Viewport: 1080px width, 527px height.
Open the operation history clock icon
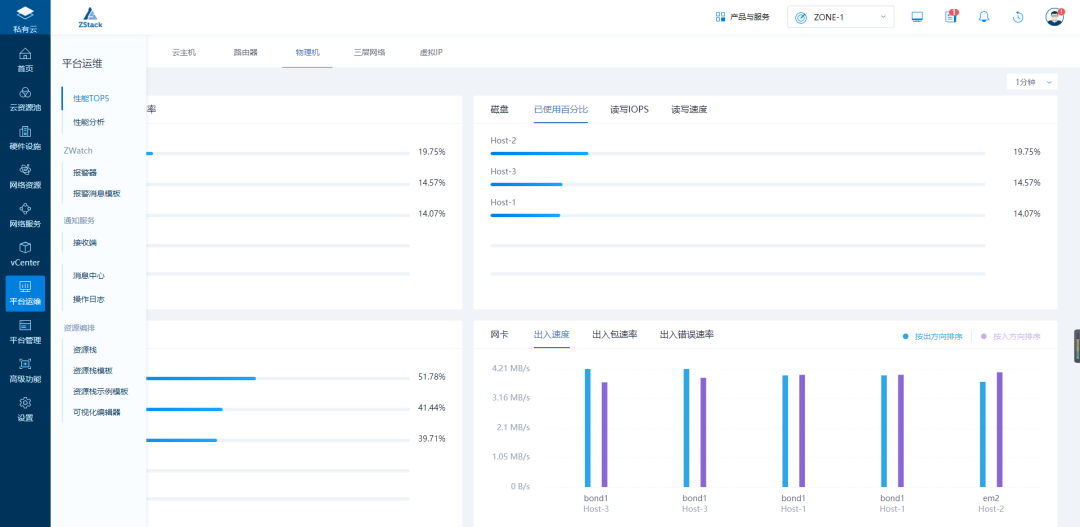(1018, 17)
